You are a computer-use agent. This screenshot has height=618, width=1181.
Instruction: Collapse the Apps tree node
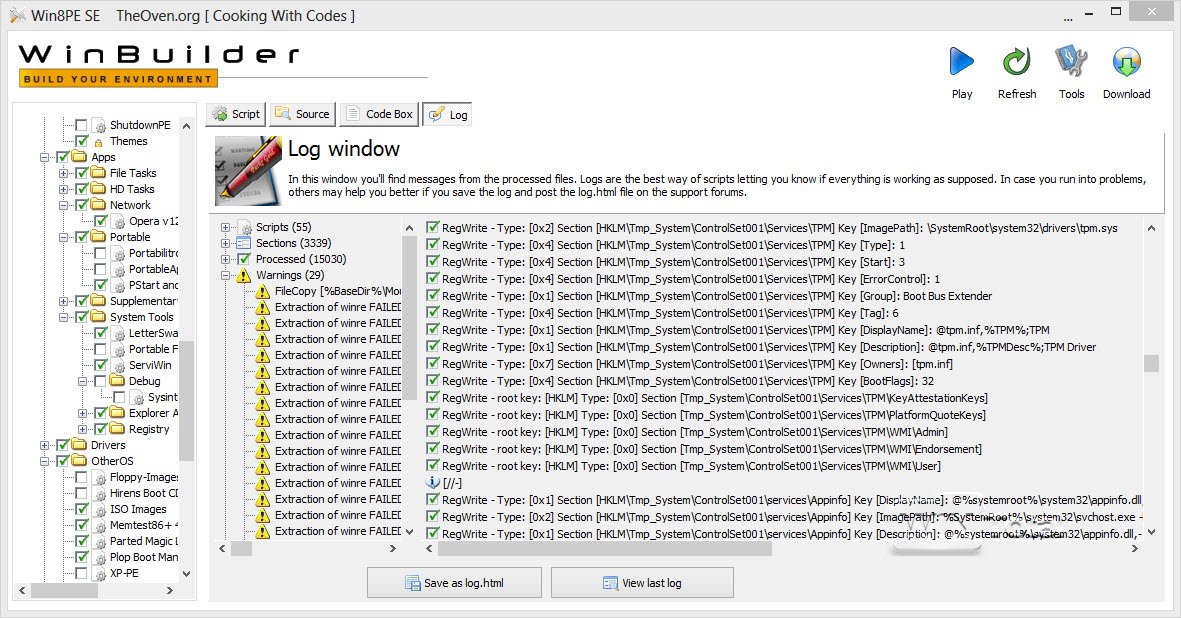pyautogui.click(x=45, y=157)
